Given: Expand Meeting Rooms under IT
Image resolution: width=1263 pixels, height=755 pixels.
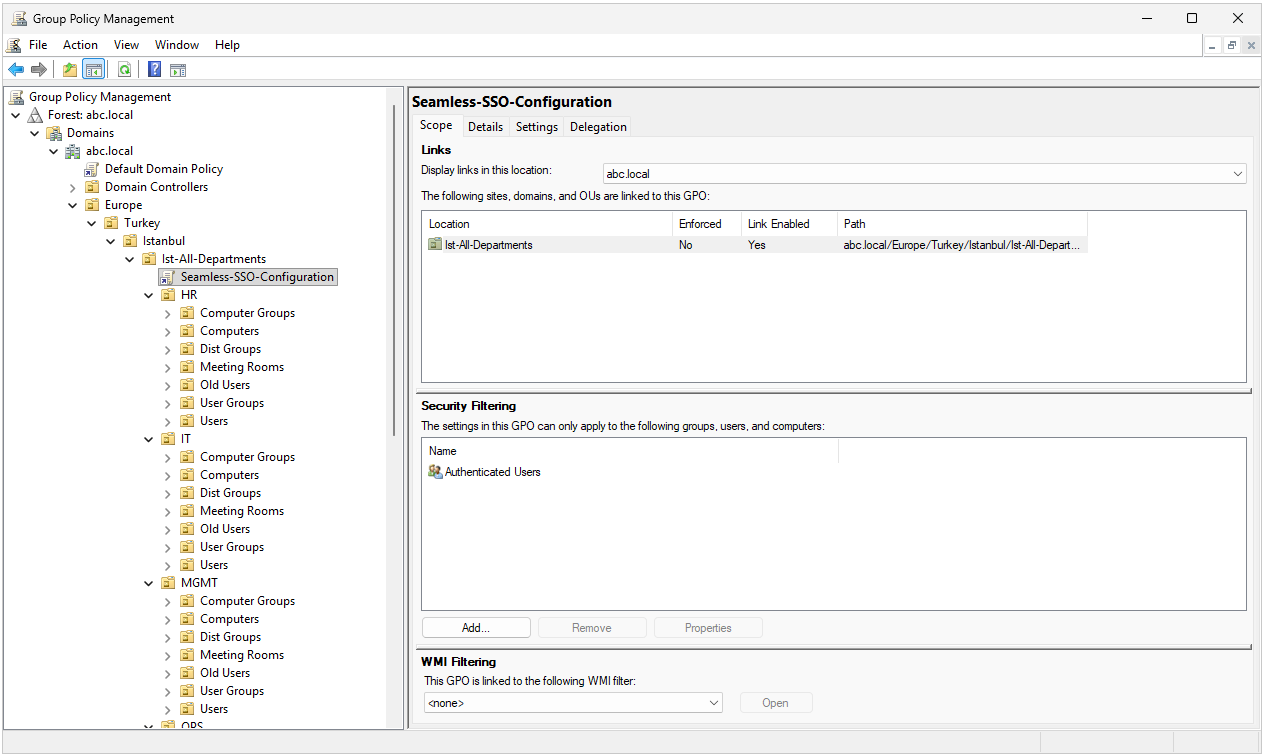Looking at the screenshot, I should click(x=168, y=511).
